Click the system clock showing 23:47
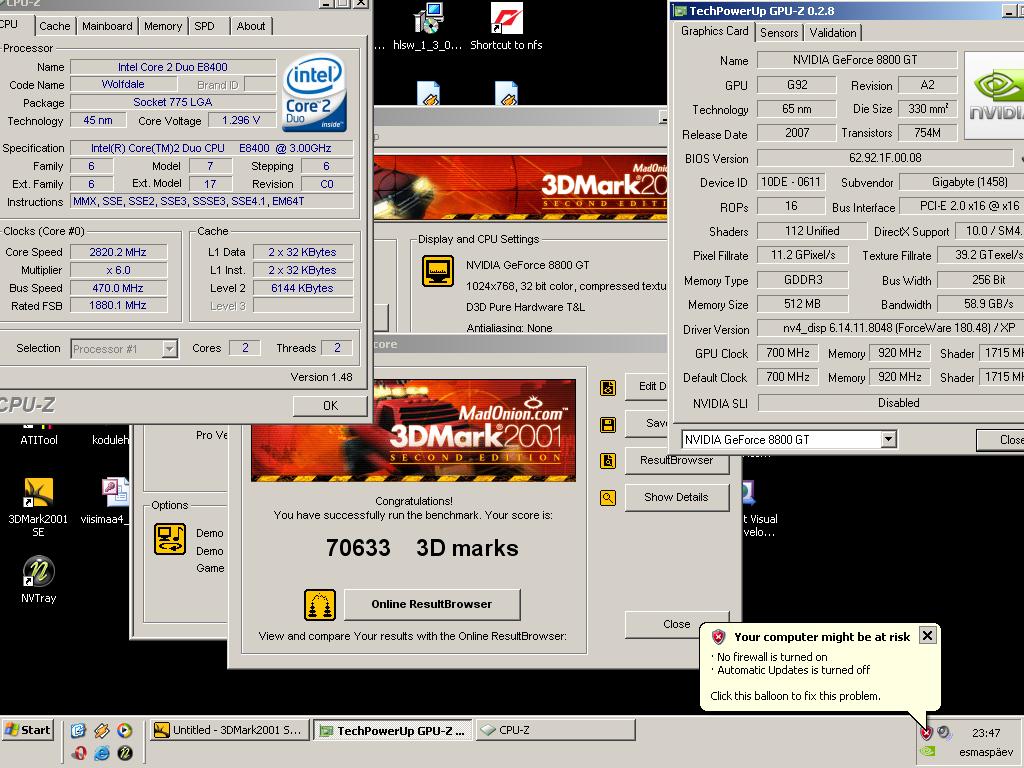The width and height of the screenshot is (1024, 768). [x=986, y=733]
